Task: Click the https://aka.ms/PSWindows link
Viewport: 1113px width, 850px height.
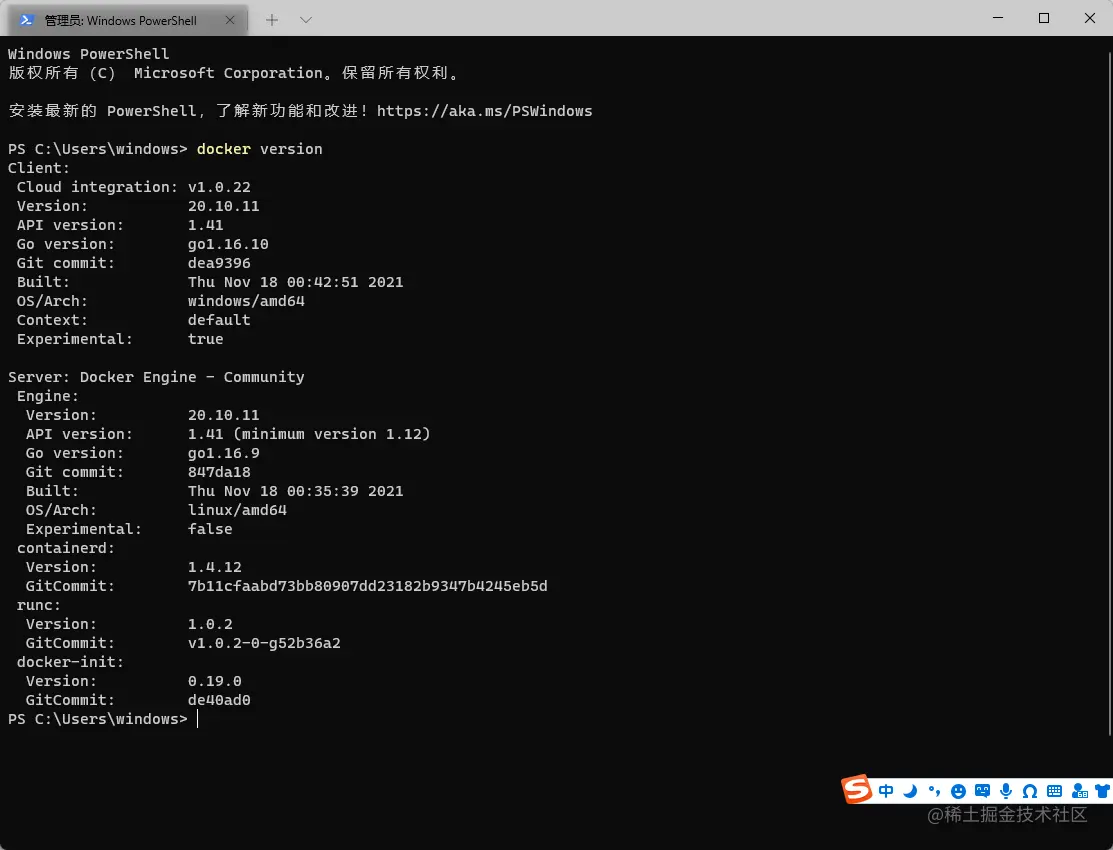Action: [x=484, y=111]
